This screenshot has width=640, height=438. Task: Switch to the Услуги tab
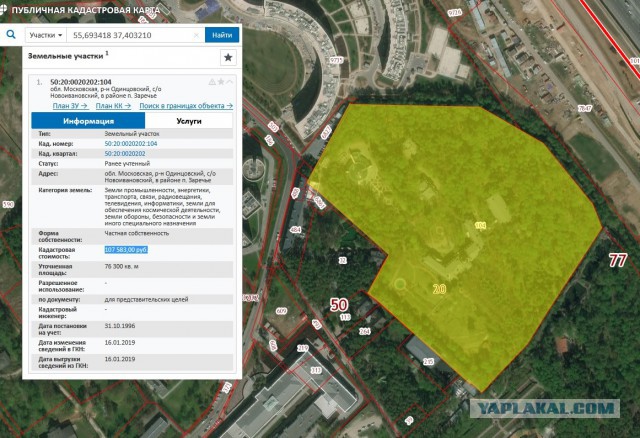click(x=189, y=121)
